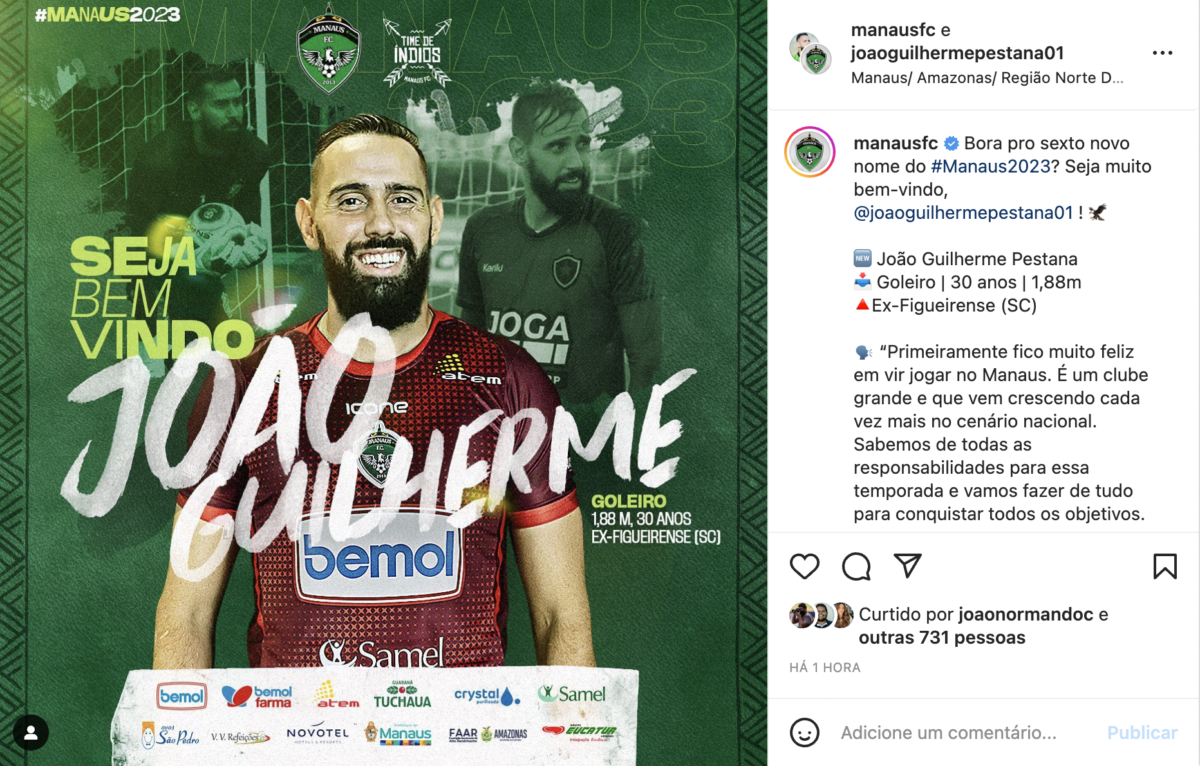Click the tagged people icon on photo
Image resolution: width=1200 pixels, height=766 pixels.
tap(31, 732)
